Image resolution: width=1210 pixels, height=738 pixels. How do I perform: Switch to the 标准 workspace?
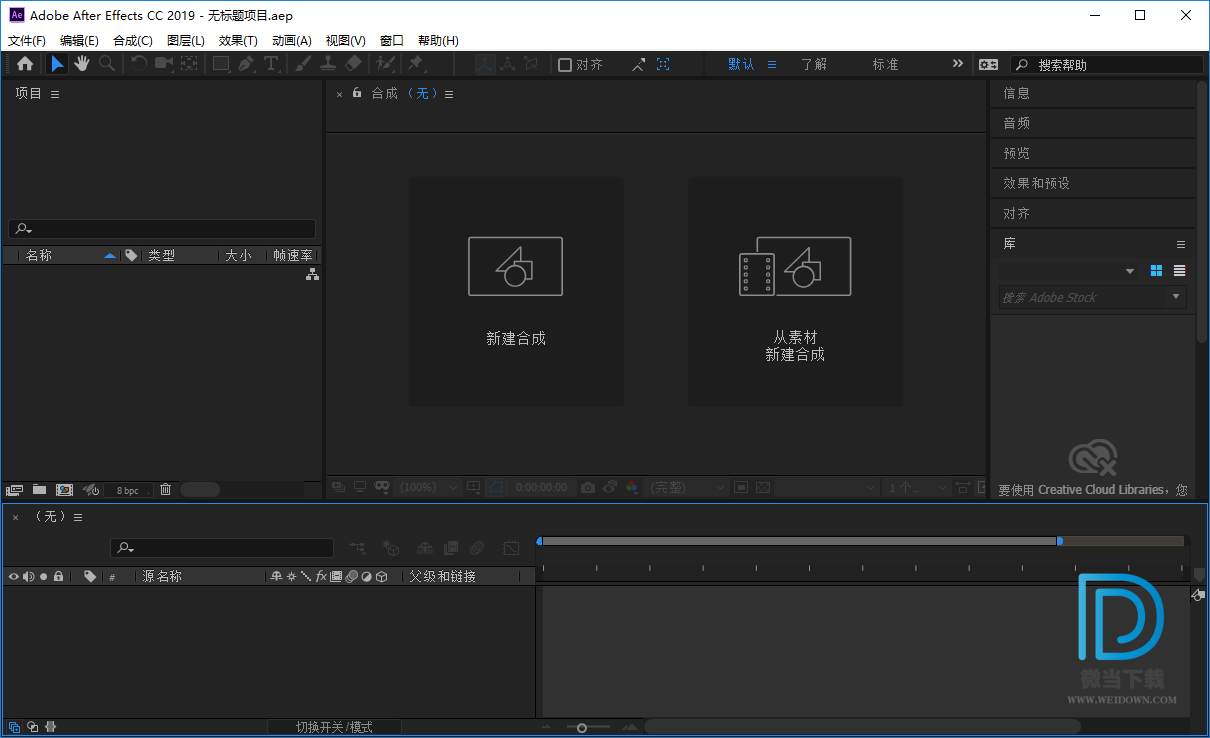886,64
